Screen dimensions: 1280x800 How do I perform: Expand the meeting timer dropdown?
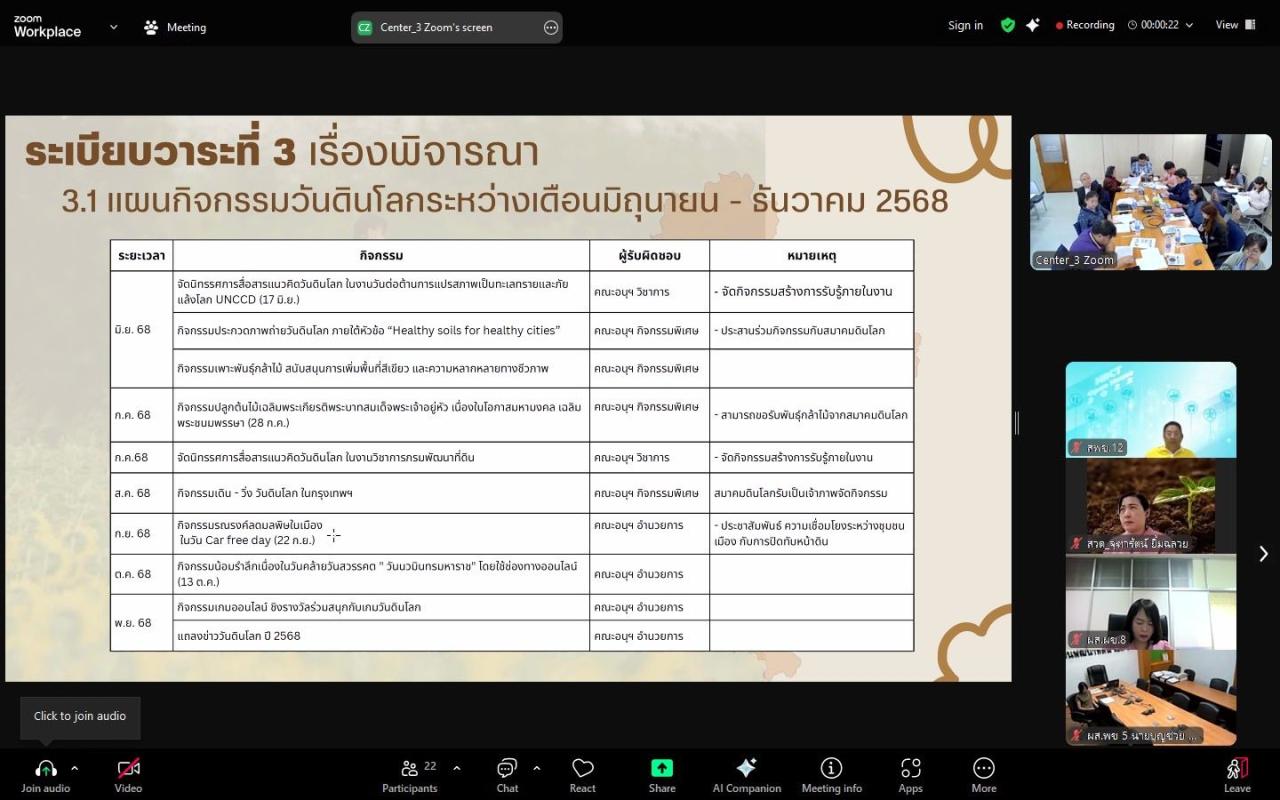pos(1188,24)
